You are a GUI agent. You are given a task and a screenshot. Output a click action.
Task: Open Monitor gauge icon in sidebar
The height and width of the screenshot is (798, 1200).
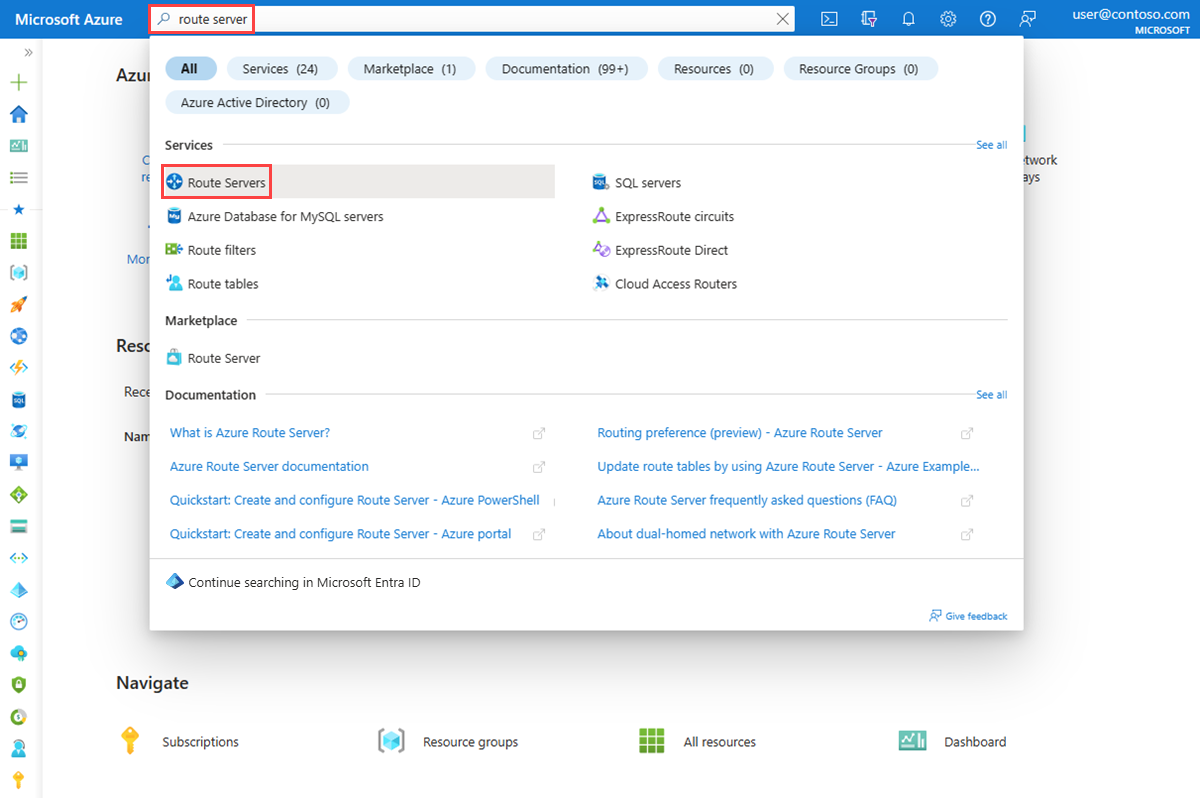[18, 621]
